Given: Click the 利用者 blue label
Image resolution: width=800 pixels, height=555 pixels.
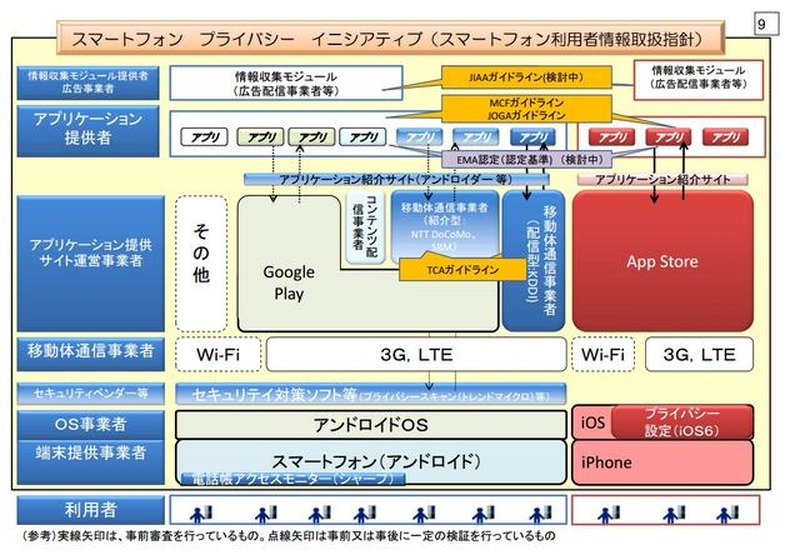Looking at the screenshot, I should pos(88,511).
